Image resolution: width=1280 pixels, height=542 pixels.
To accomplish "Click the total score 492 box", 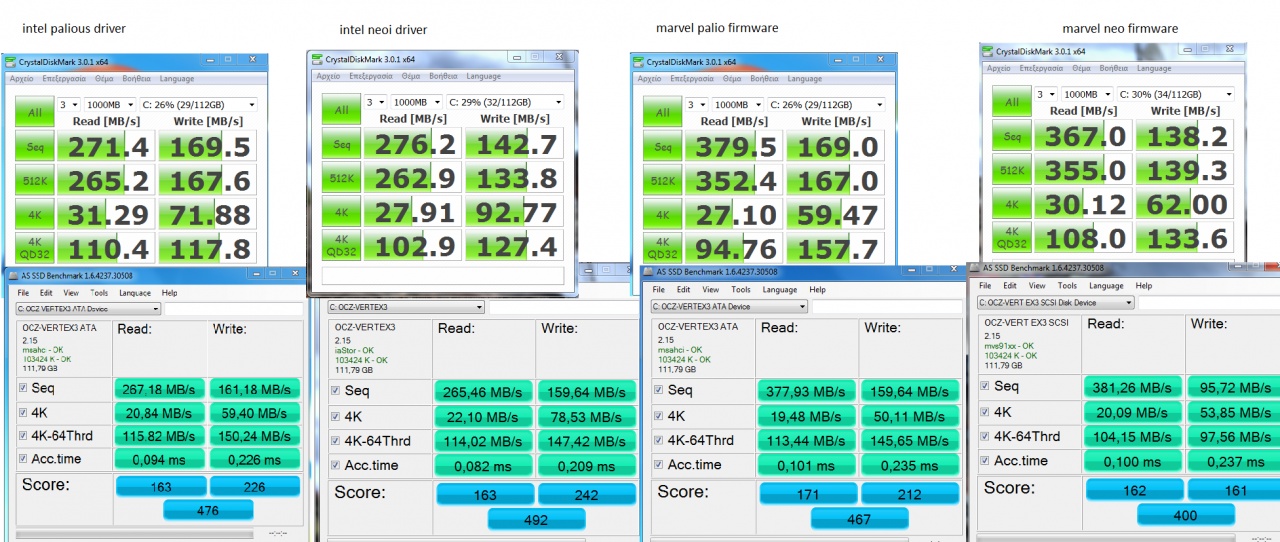I will click(x=535, y=519).
